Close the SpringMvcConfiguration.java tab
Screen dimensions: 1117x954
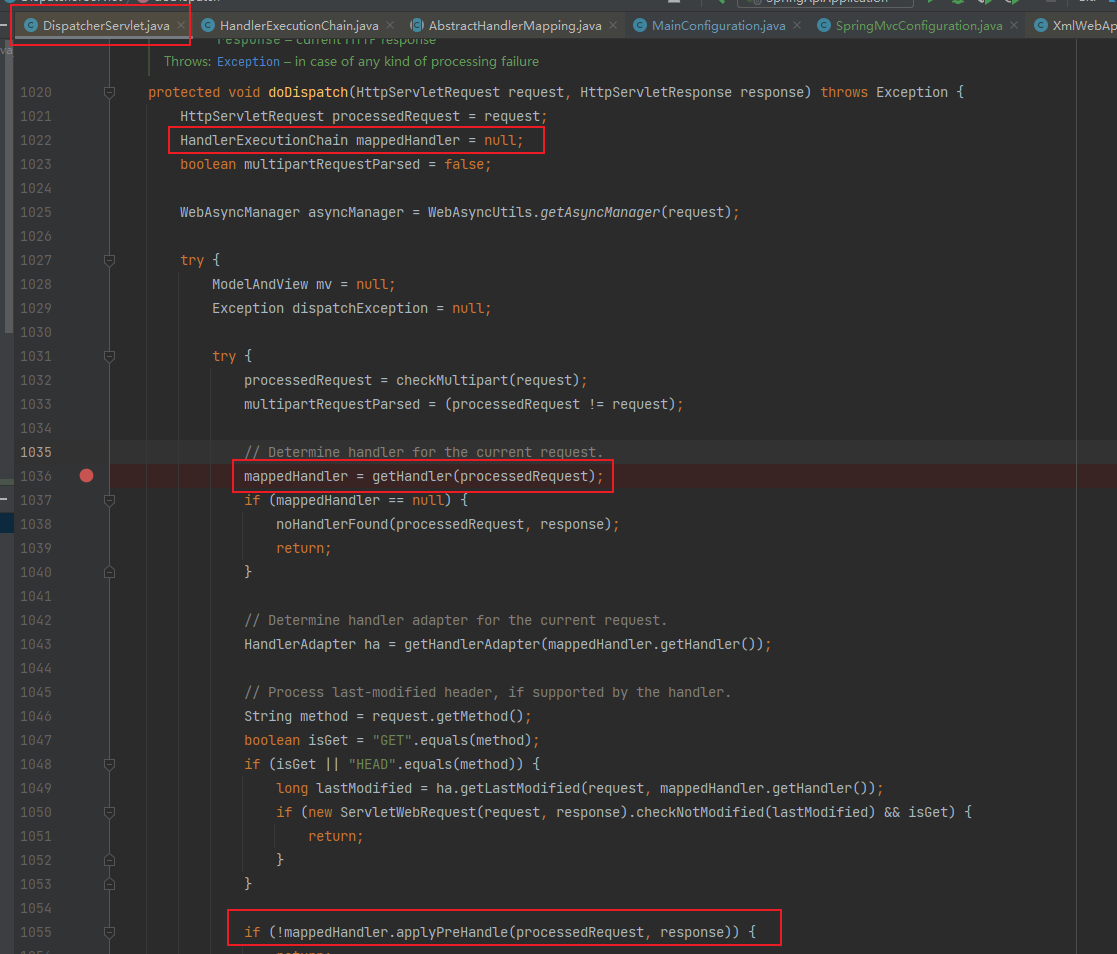[x=1014, y=25]
